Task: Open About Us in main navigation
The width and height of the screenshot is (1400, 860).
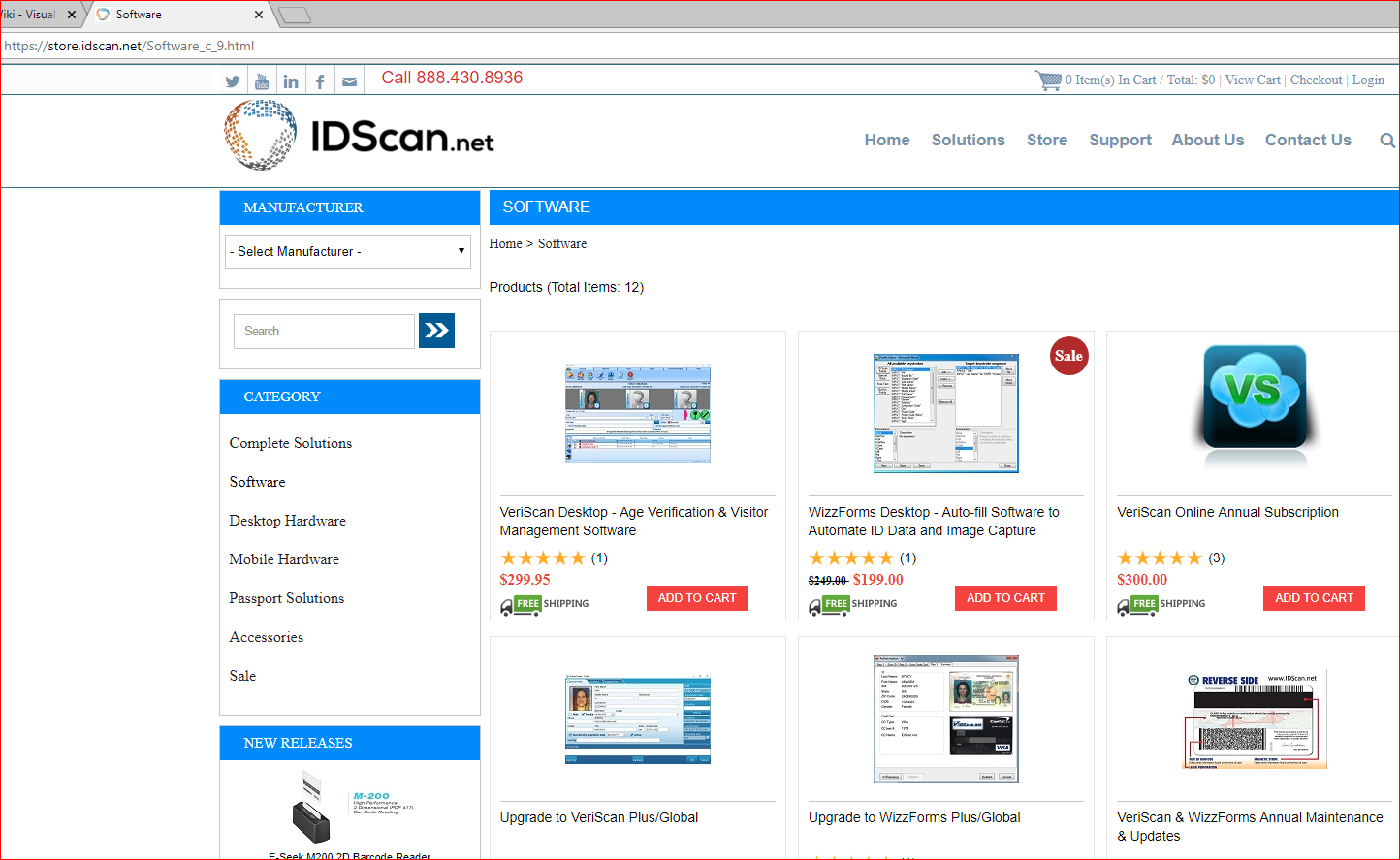Action: [1208, 141]
